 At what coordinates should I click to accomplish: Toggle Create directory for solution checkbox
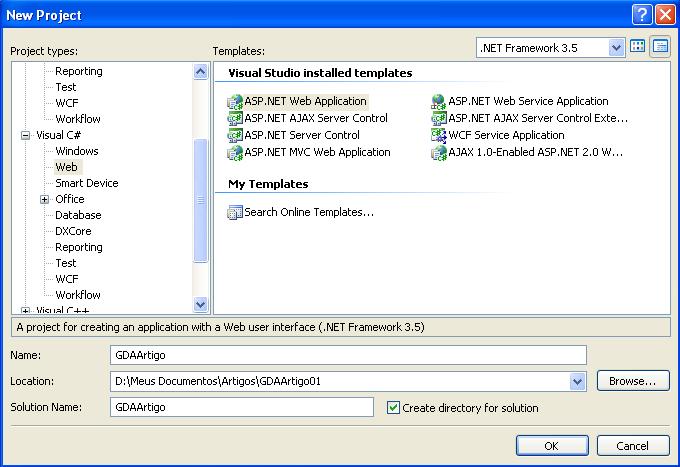(393, 408)
